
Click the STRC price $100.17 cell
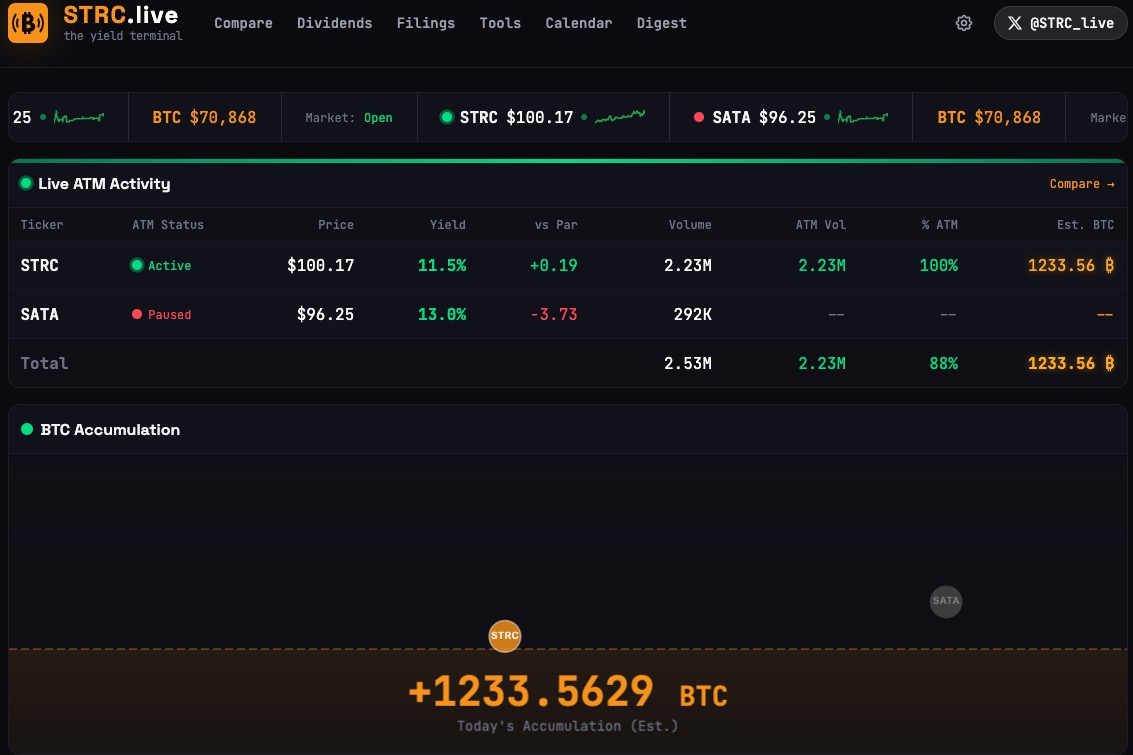click(321, 265)
